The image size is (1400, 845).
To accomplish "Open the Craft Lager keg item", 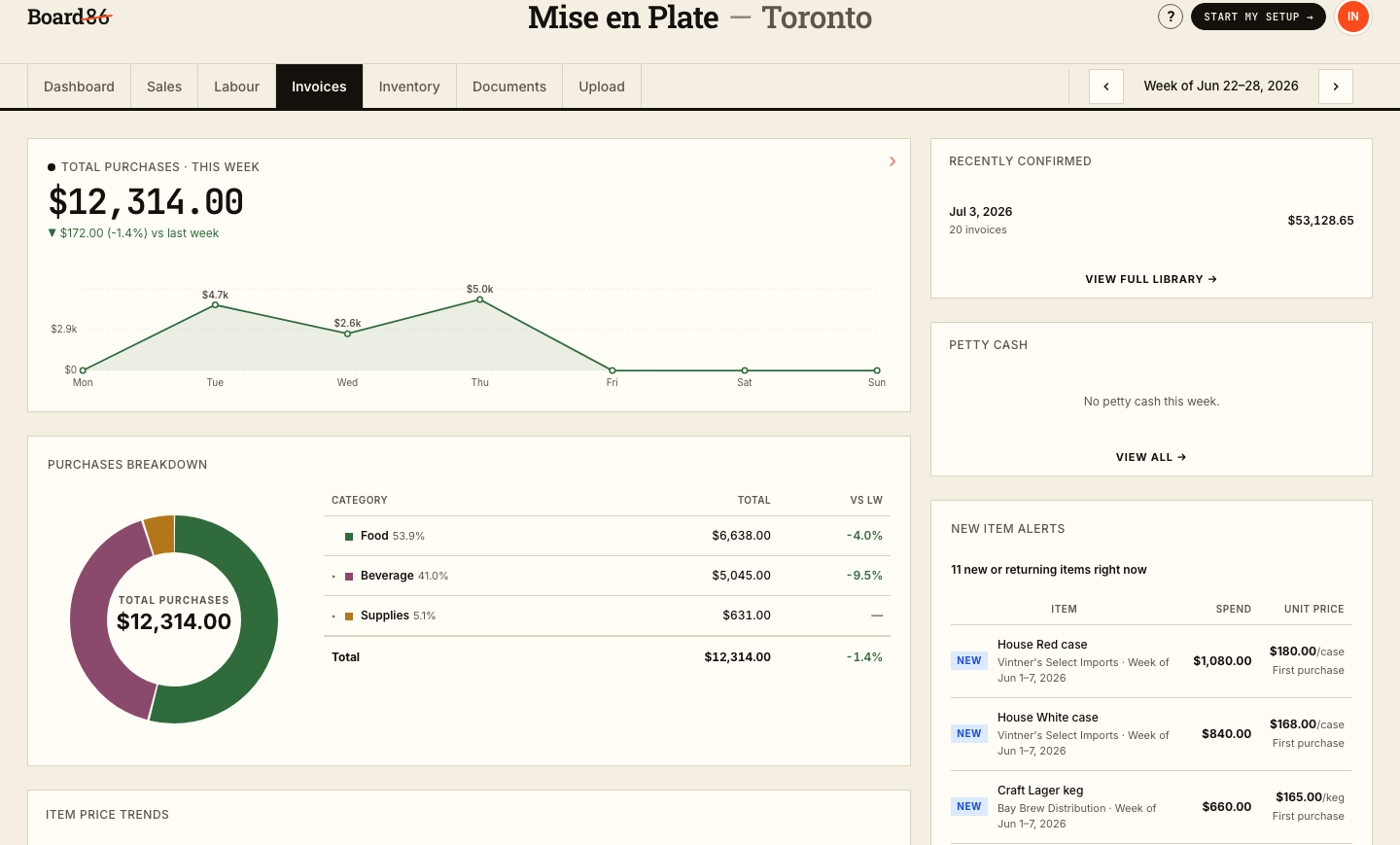I will (x=1040, y=791).
